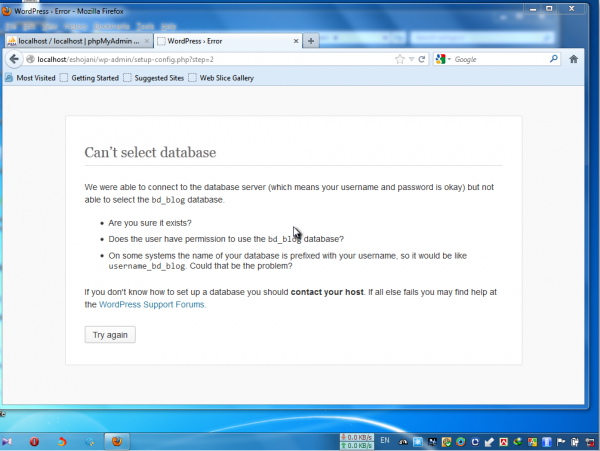Click the Try again button
This screenshot has width=600, height=451.
[x=110, y=335]
